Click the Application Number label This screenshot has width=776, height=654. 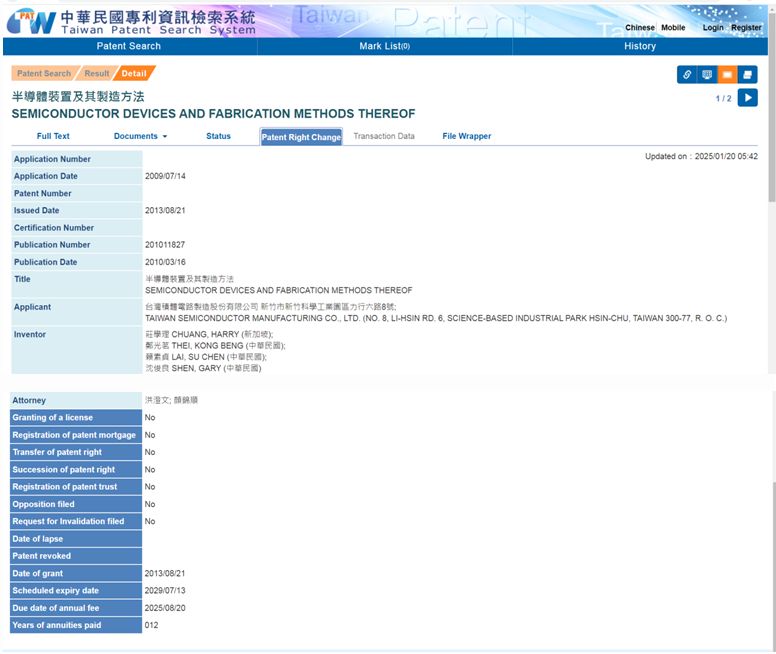coord(77,159)
